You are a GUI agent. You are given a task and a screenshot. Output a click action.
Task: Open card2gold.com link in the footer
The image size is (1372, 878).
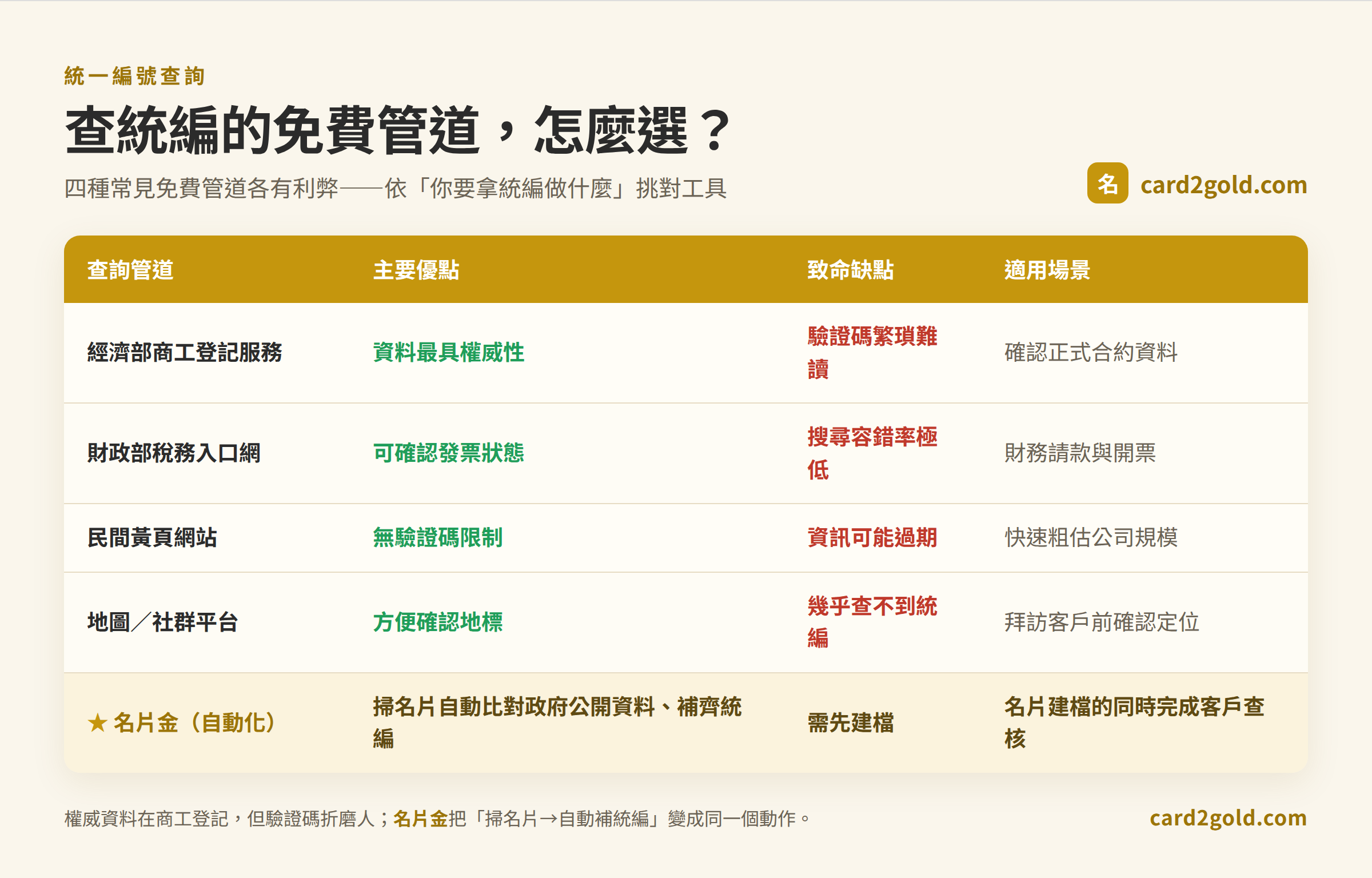pyautogui.click(x=1228, y=818)
